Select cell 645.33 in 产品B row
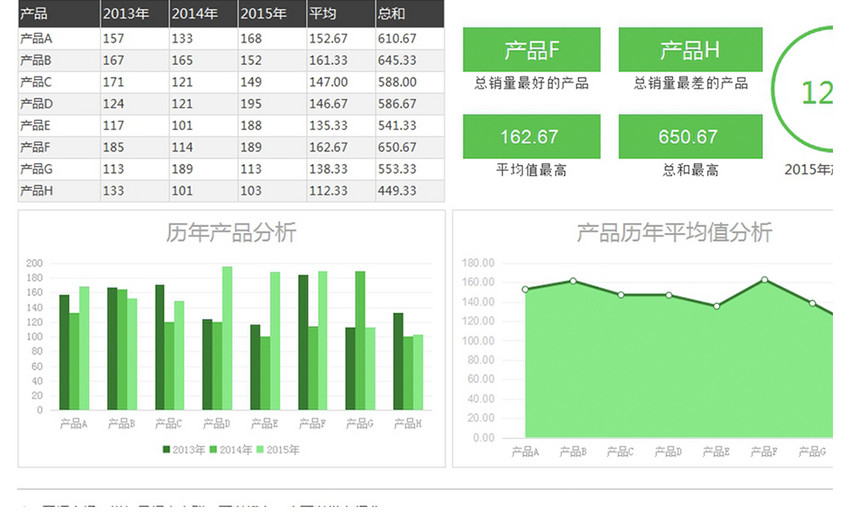This screenshot has height=524, width=850. (x=410, y=60)
